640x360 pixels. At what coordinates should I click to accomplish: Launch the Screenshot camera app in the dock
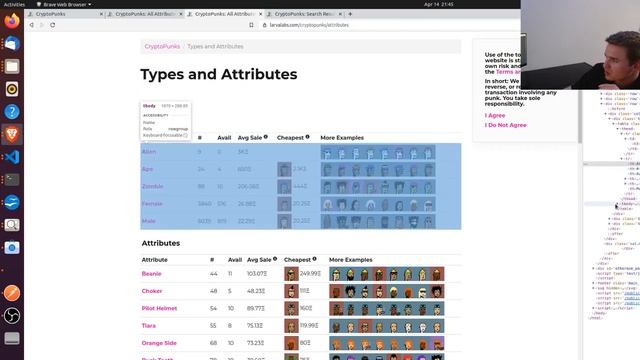pyautogui.click(x=12, y=248)
